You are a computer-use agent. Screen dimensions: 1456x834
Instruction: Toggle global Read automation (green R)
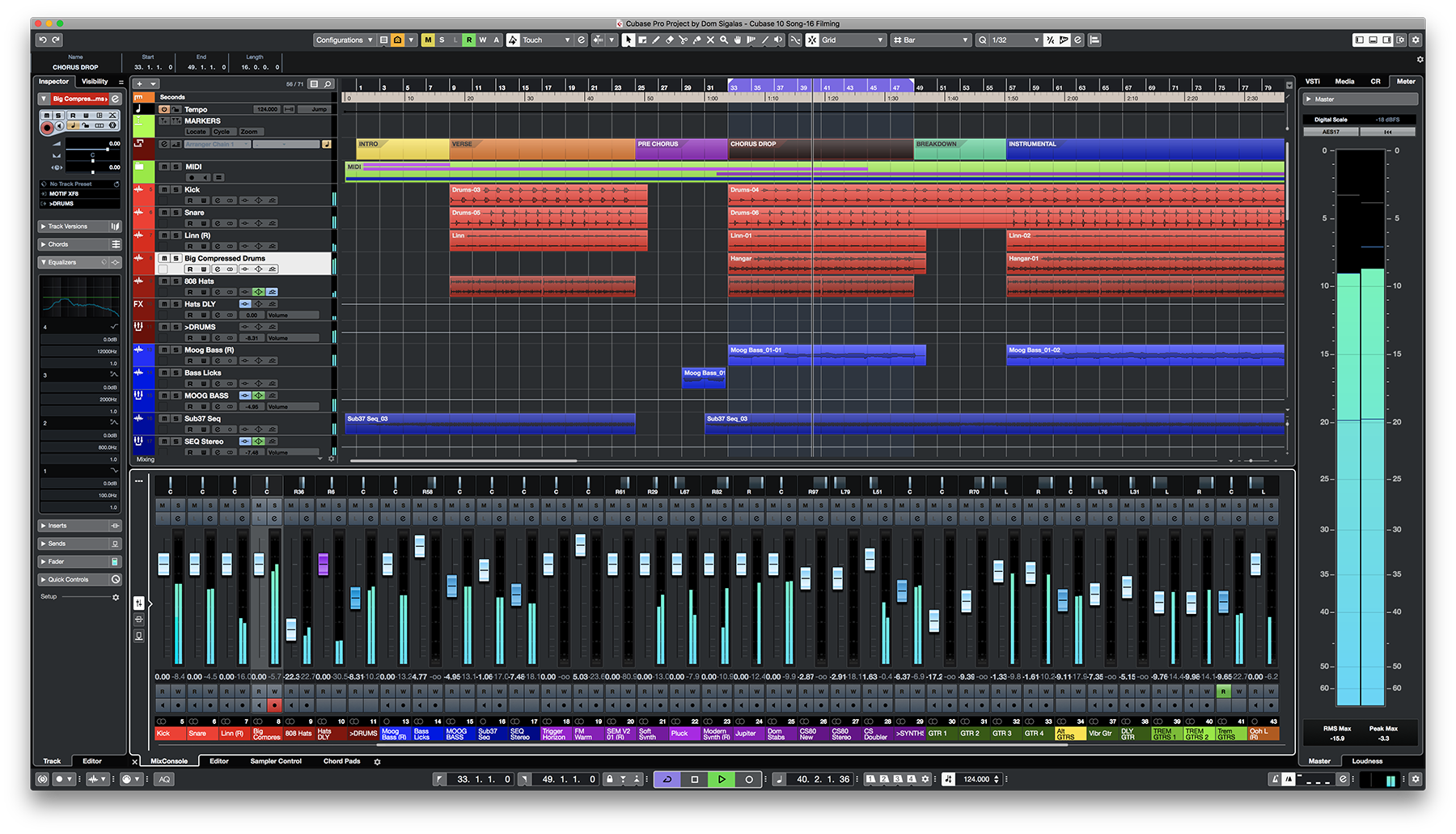pos(469,40)
